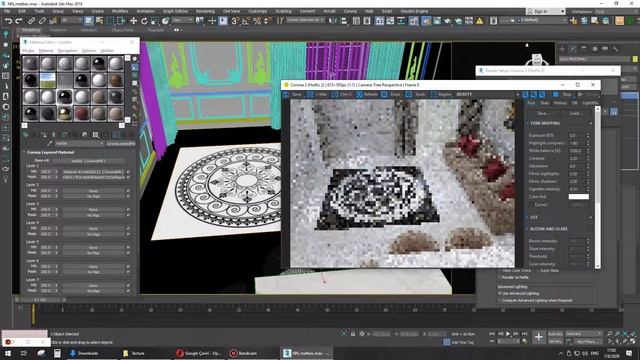The image size is (640, 360).
Task: Open the reference coordinate system dropdown
Action: [182, 20]
